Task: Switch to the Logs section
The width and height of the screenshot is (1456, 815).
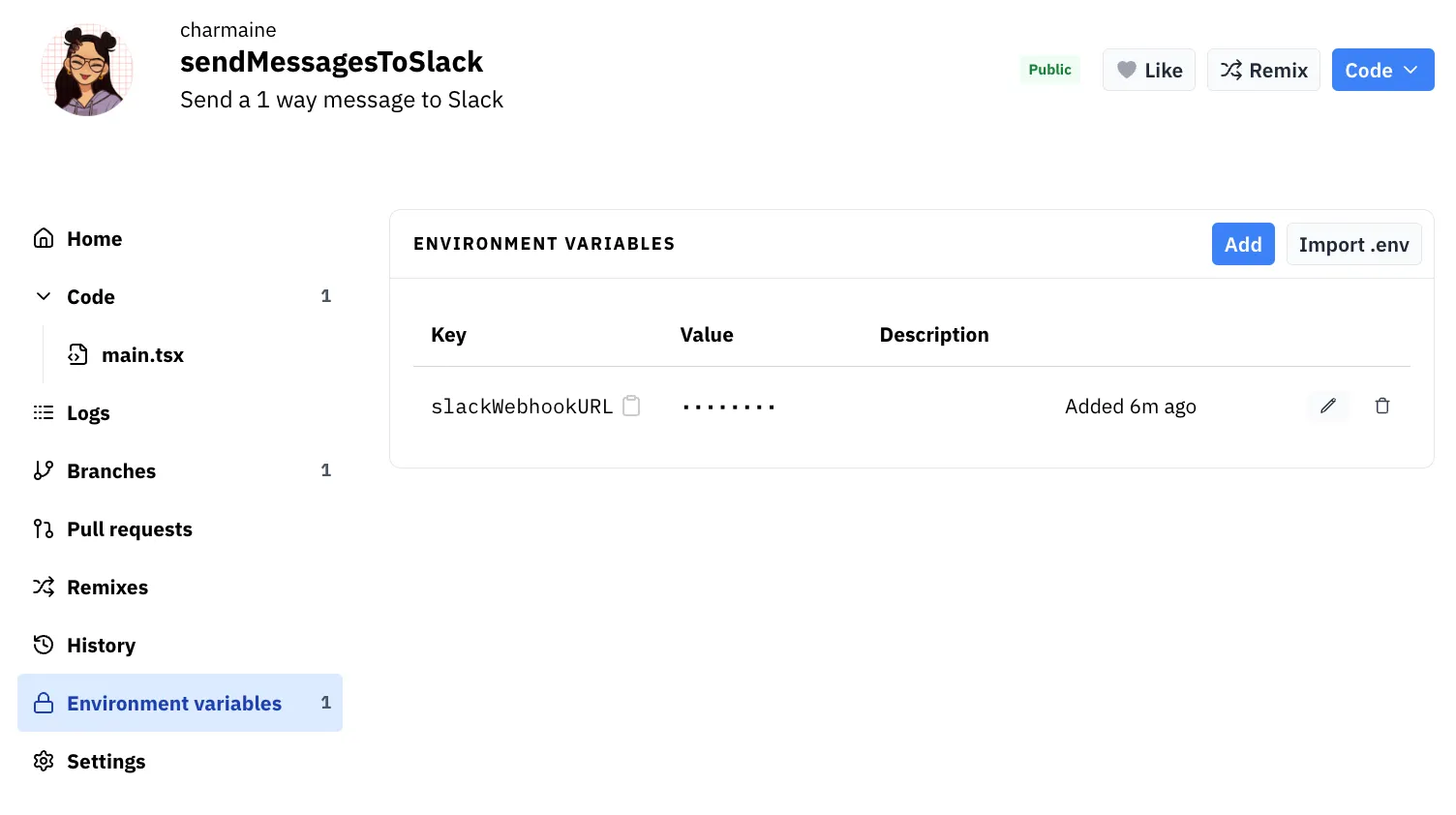Action: [88, 412]
